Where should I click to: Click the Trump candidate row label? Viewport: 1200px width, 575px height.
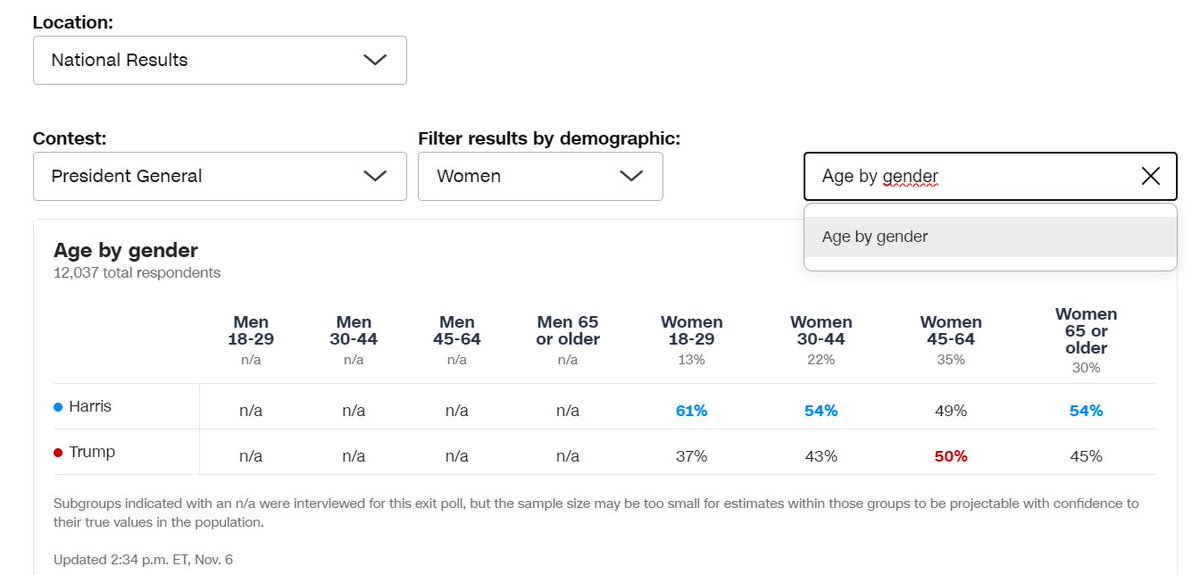pyautogui.click(x=92, y=452)
